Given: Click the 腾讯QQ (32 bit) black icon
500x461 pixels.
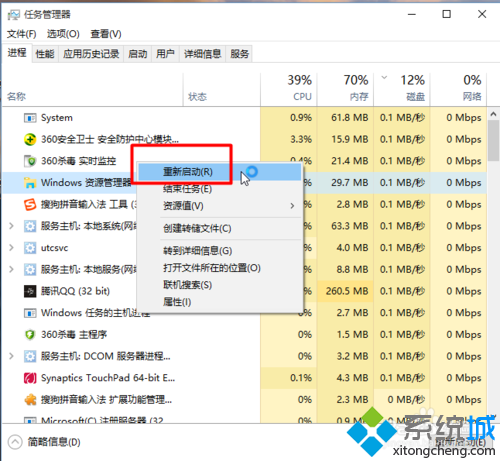Looking at the screenshot, I should (30, 291).
